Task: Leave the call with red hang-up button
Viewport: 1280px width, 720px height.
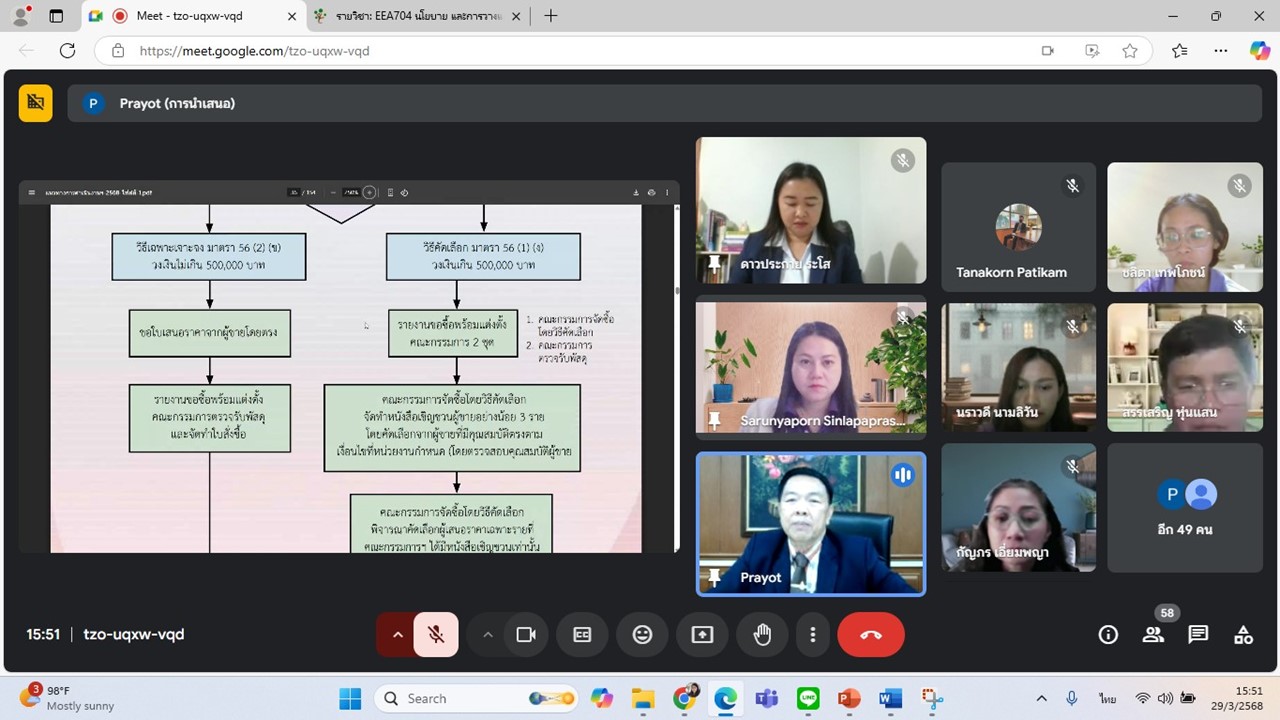Action: coord(871,634)
